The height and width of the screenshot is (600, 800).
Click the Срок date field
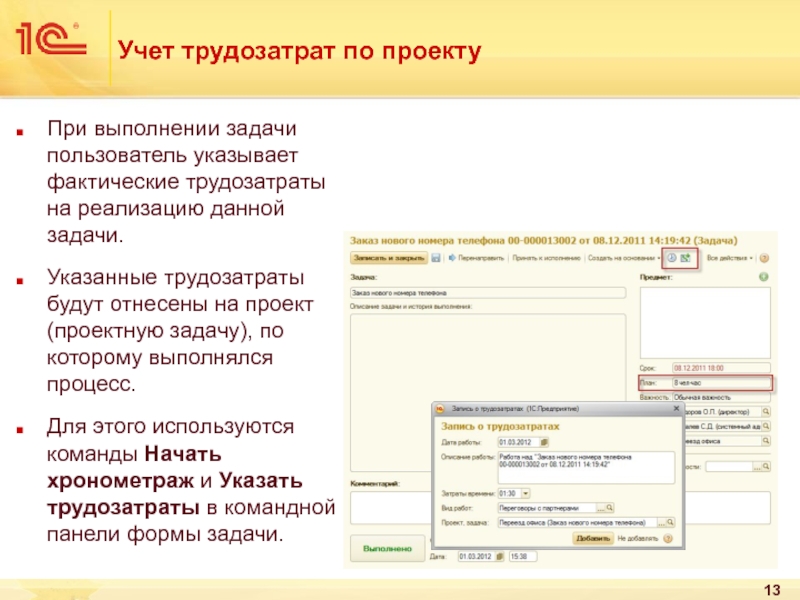pyautogui.click(x=721, y=368)
